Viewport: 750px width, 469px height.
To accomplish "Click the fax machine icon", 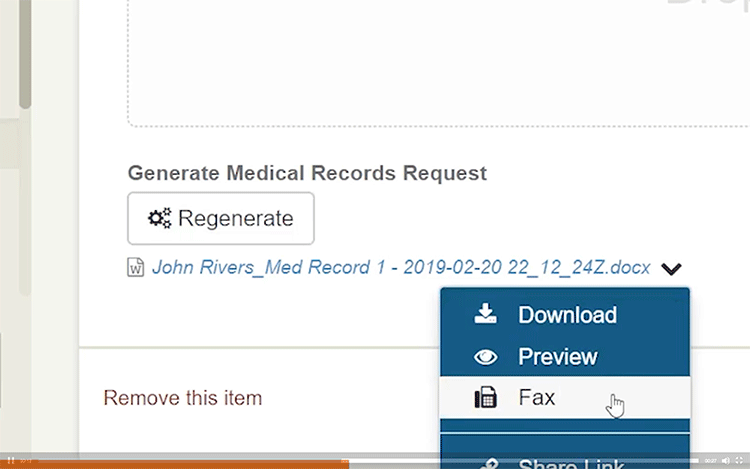I will point(485,397).
